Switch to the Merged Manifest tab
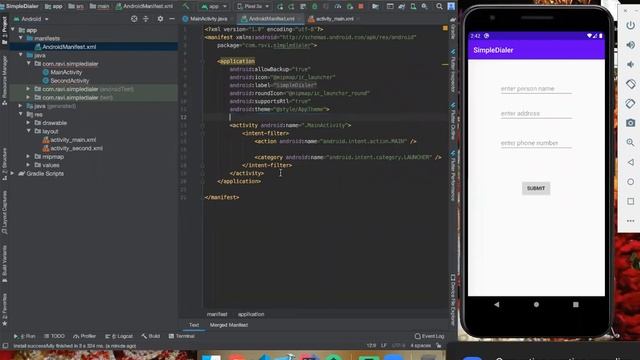640x360 pixels. 229,325
